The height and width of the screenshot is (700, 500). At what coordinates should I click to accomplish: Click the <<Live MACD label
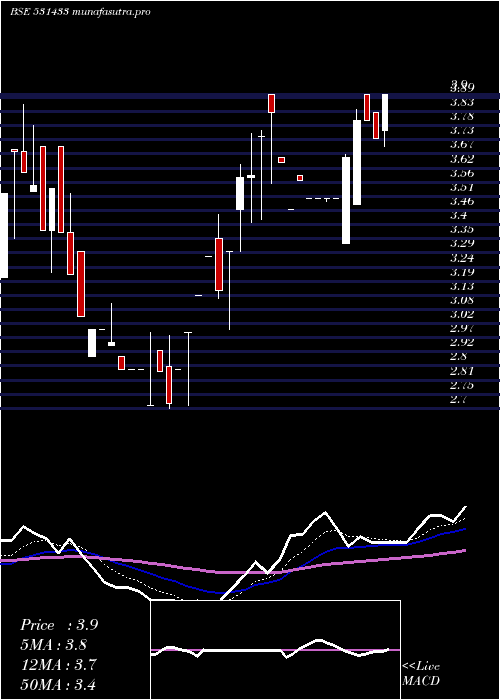[421, 674]
